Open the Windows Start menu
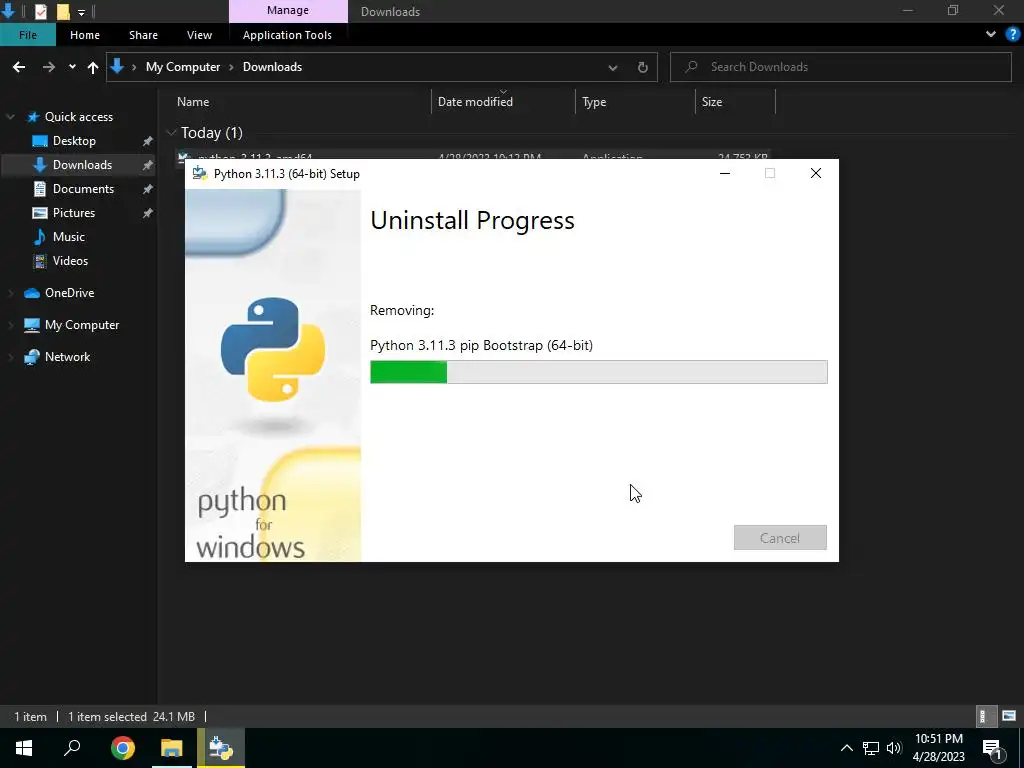The height and width of the screenshot is (768, 1024). pos(24,748)
